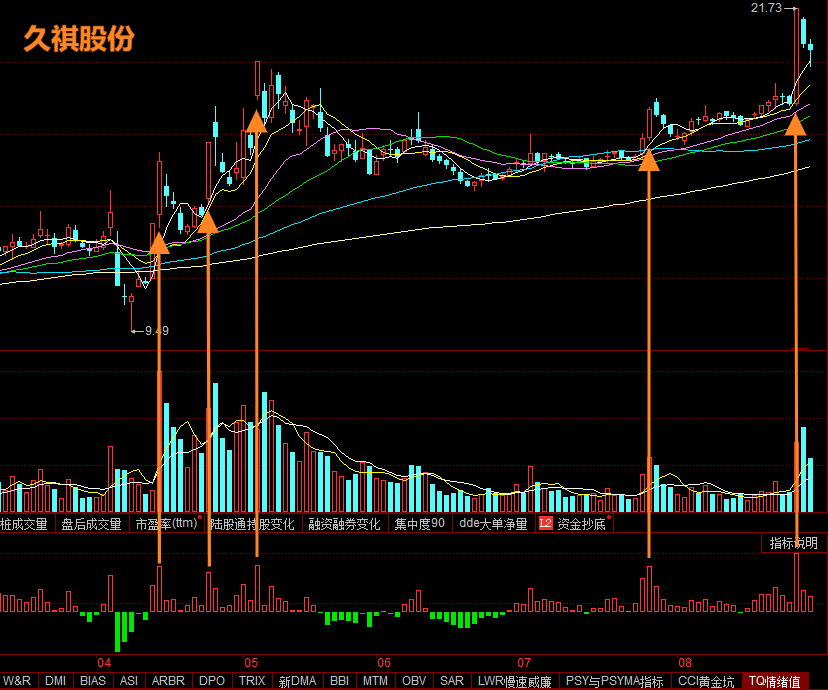Select the BBI indicator tab
The image size is (828, 690).
340,681
